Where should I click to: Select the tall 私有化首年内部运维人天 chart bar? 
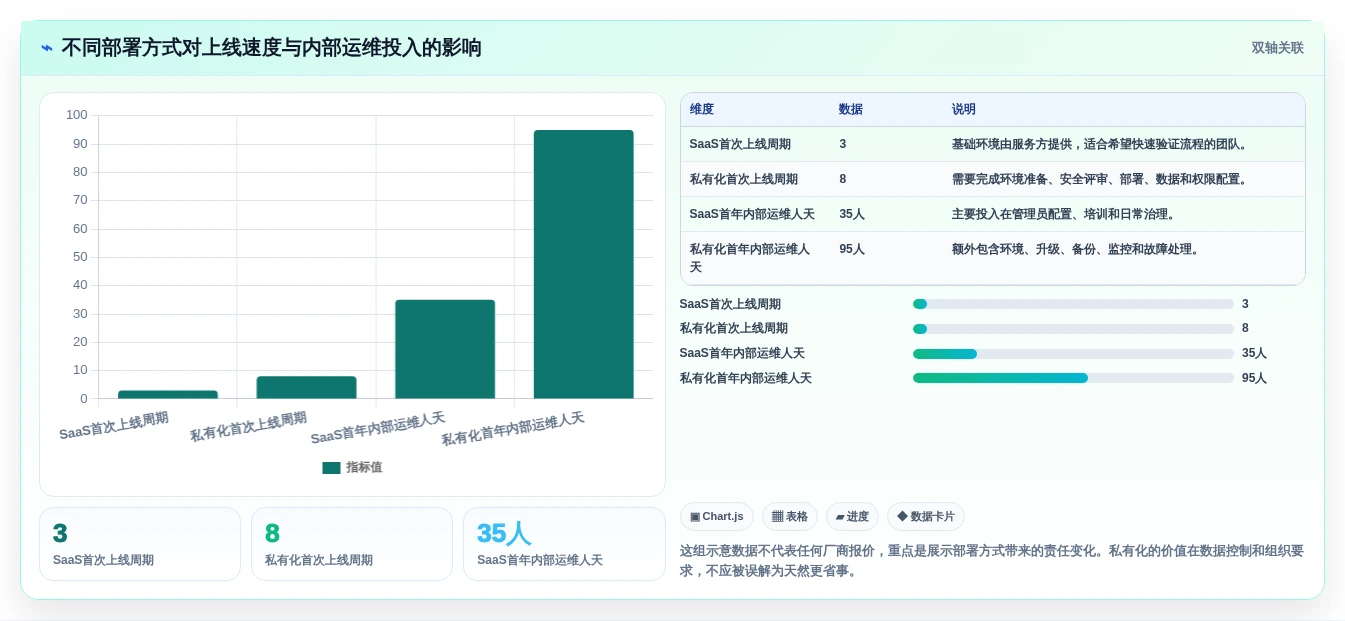pyautogui.click(x=584, y=264)
